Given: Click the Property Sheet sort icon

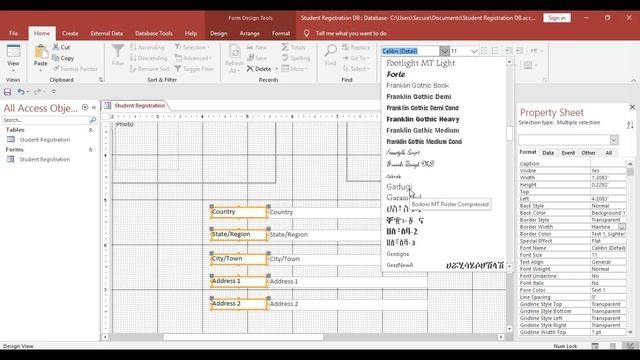Looking at the screenshot, I should coord(630,125).
